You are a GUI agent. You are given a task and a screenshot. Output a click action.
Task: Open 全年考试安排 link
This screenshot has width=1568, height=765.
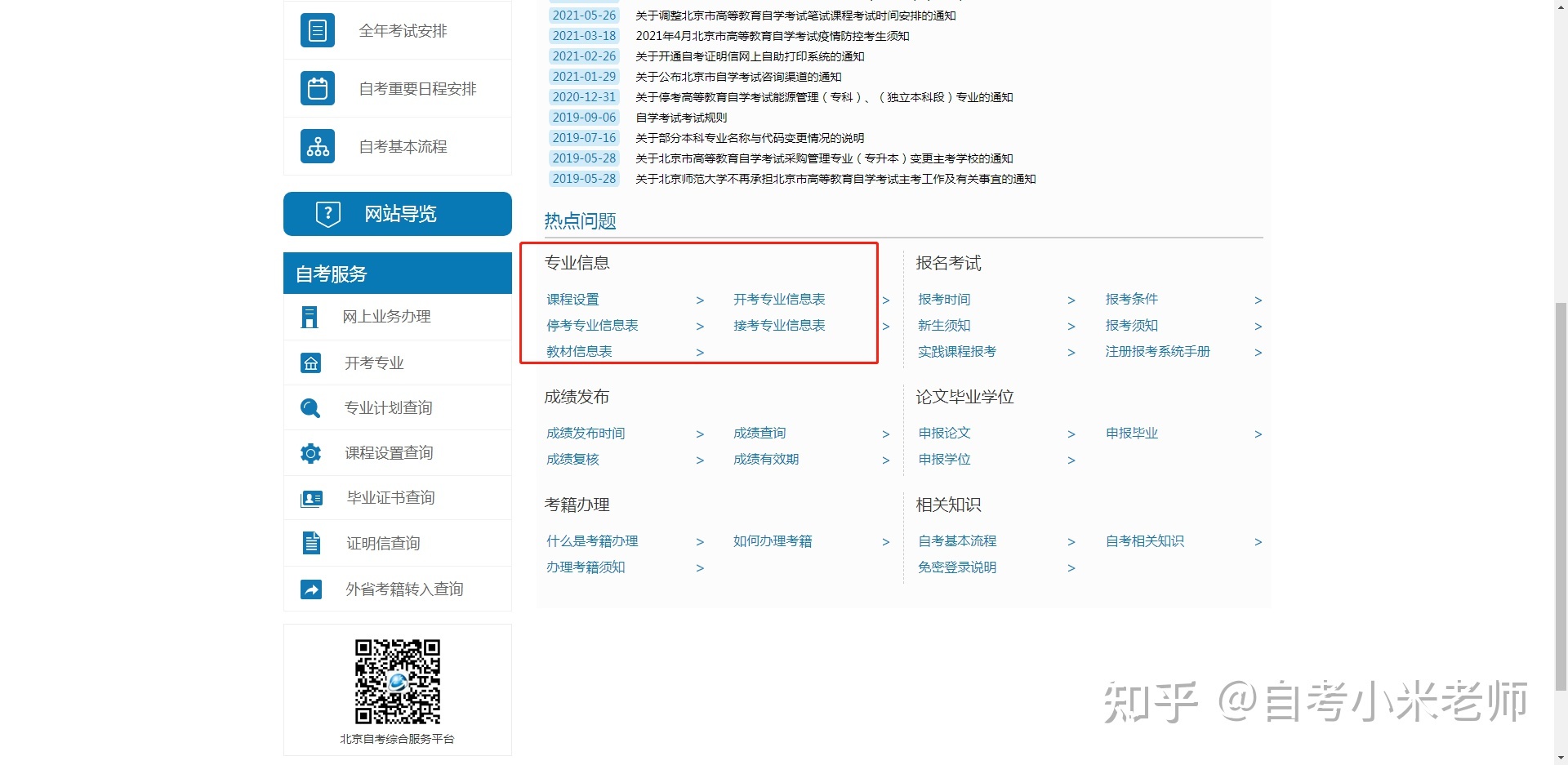coord(403,31)
